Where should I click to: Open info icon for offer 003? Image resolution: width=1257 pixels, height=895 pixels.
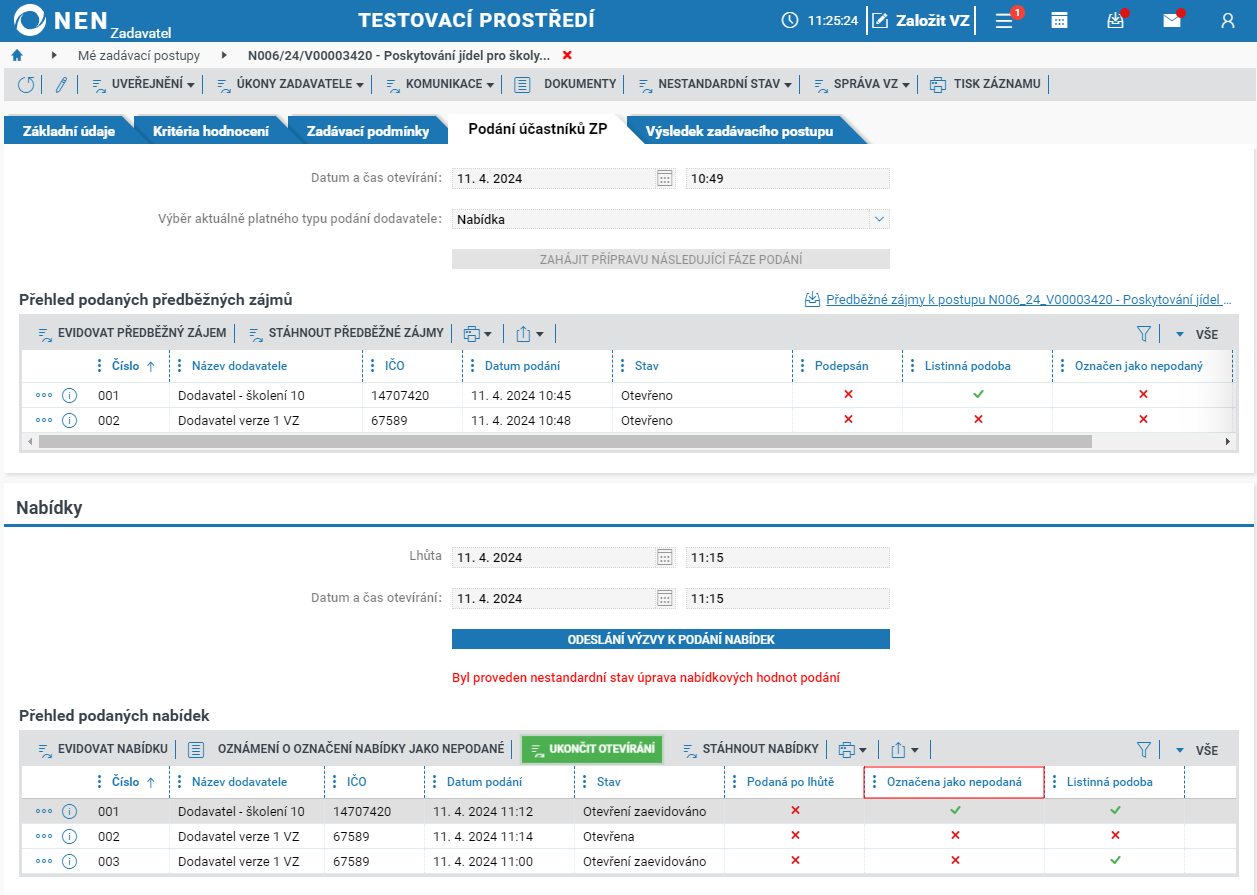pos(69,861)
